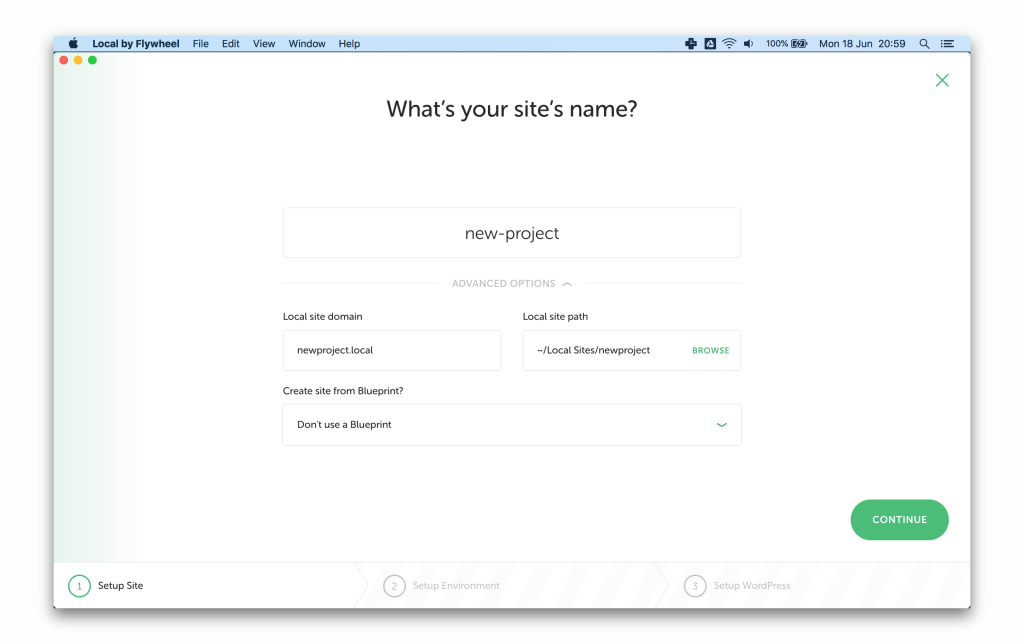Click the volume speaker icon
1024x644 pixels.
click(x=748, y=44)
